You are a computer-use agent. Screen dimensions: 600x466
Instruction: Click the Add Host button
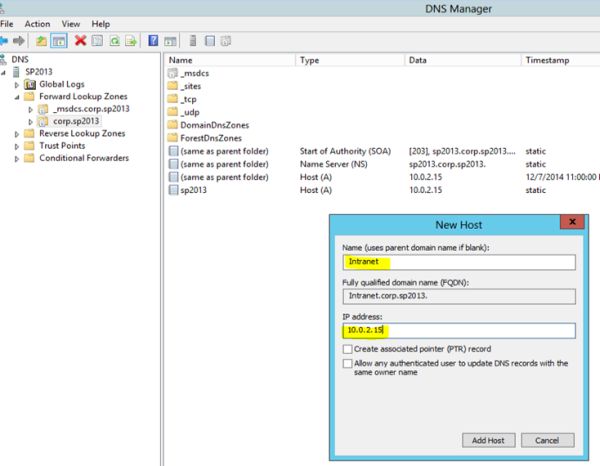[x=488, y=440]
